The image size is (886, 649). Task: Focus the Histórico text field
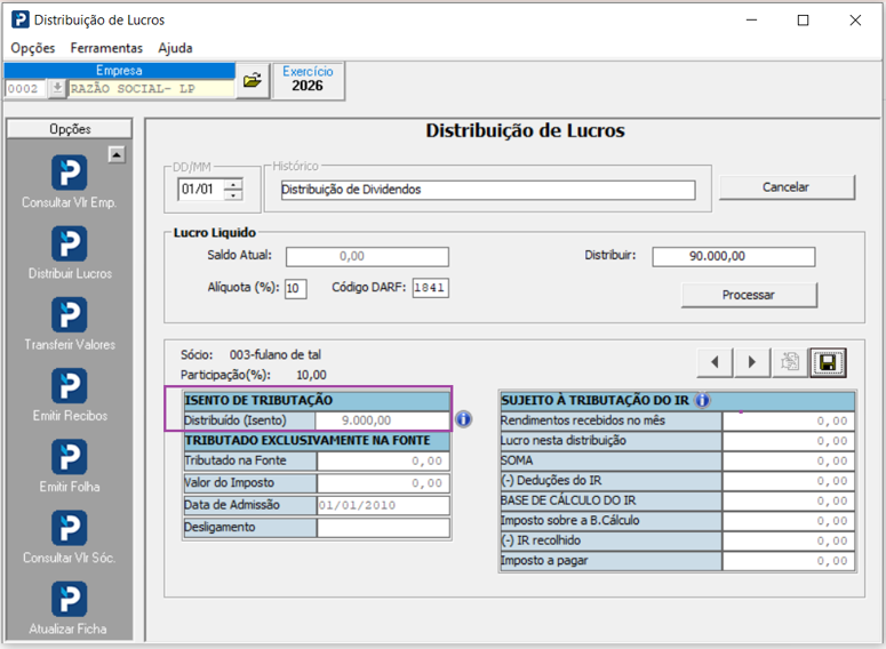click(488, 190)
